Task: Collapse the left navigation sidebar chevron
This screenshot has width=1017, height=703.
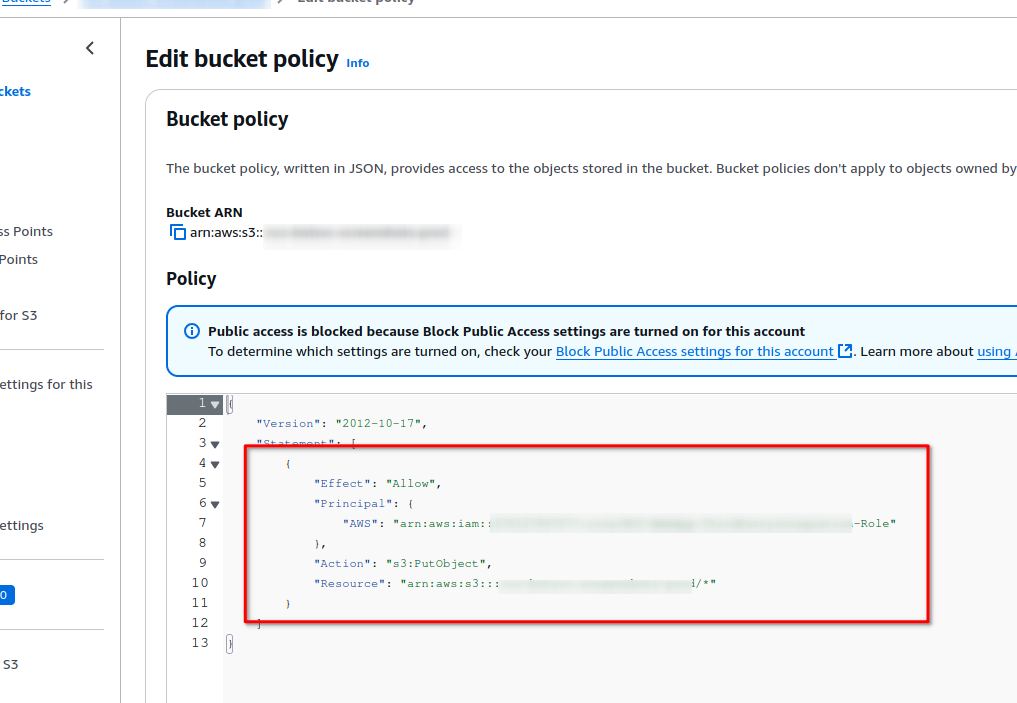Action: [90, 48]
